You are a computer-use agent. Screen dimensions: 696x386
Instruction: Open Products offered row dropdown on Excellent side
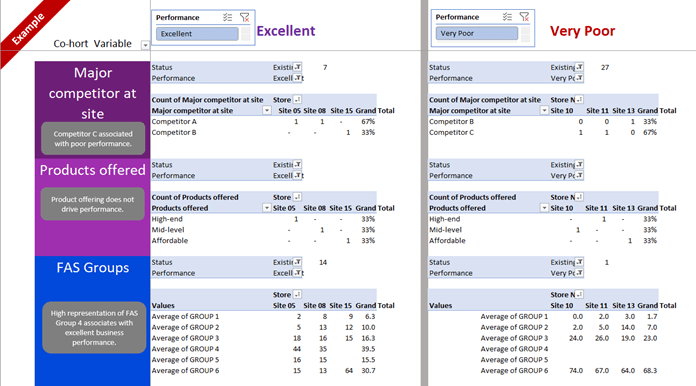pos(267,208)
